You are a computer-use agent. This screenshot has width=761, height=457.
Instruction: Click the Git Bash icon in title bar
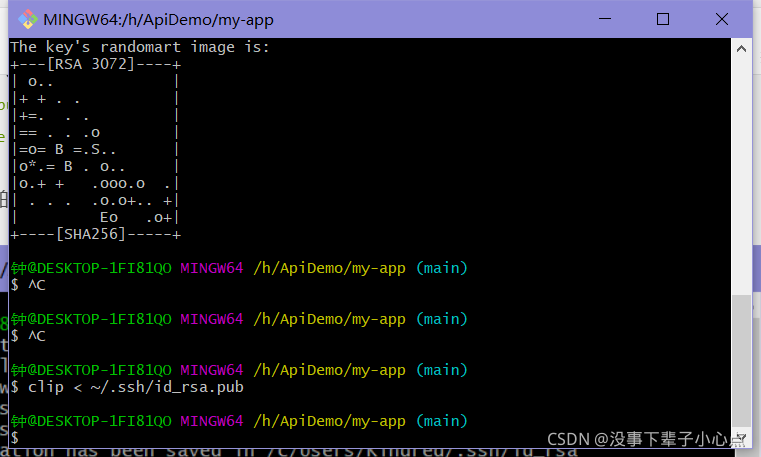28,19
